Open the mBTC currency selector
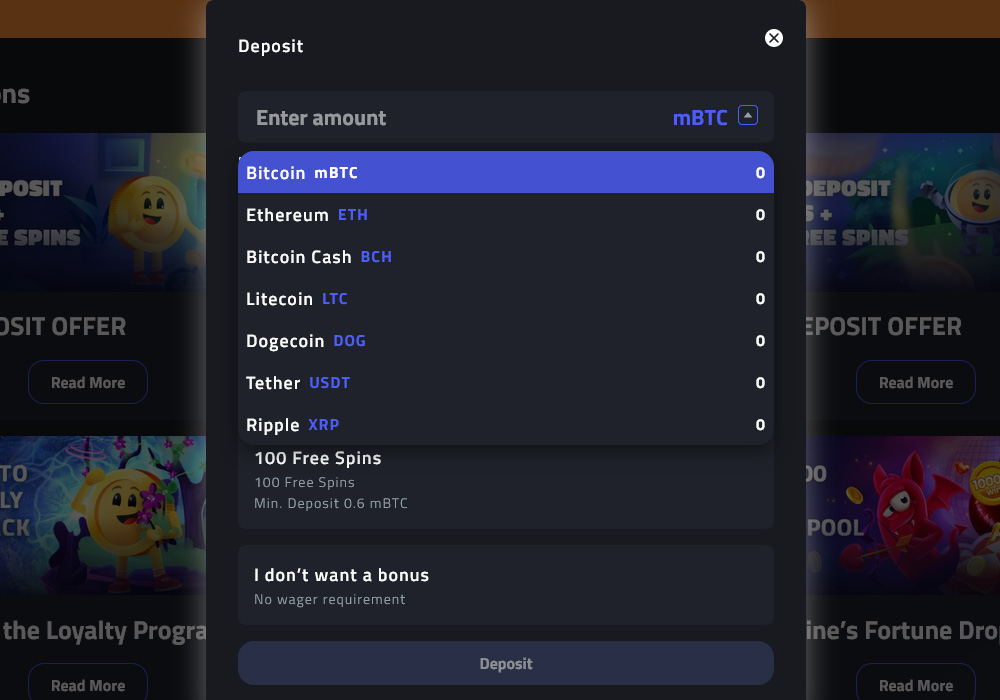The image size is (1000, 700). (x=700, y=117)
